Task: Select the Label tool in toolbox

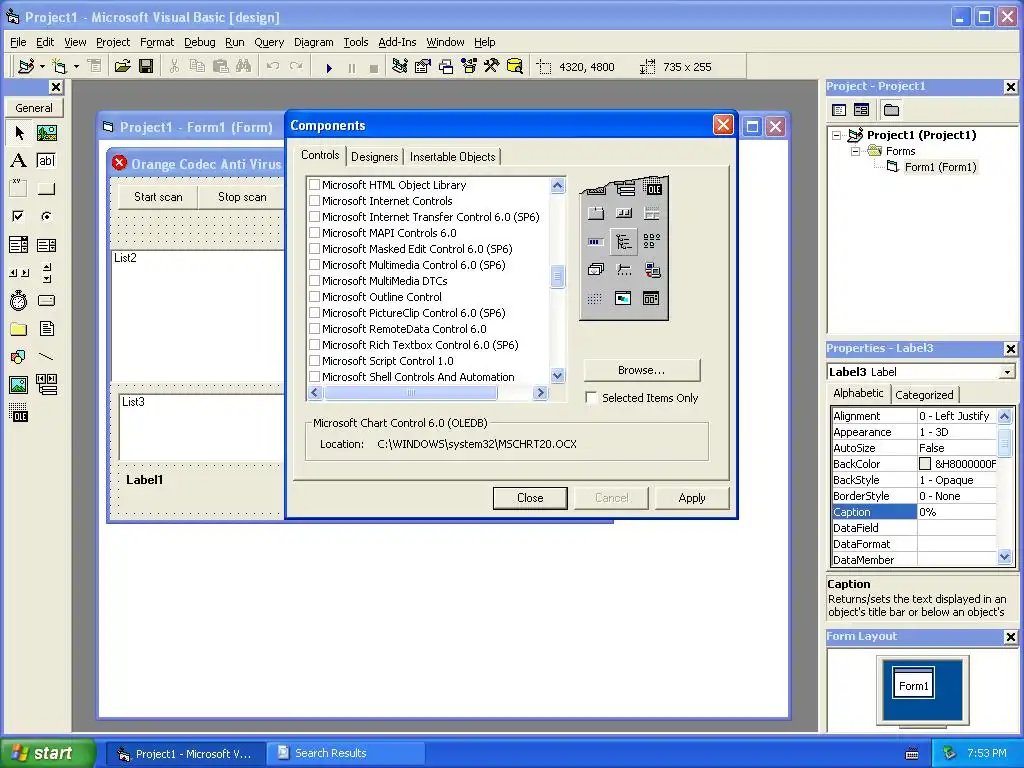Action: click(x=19, y=161)
